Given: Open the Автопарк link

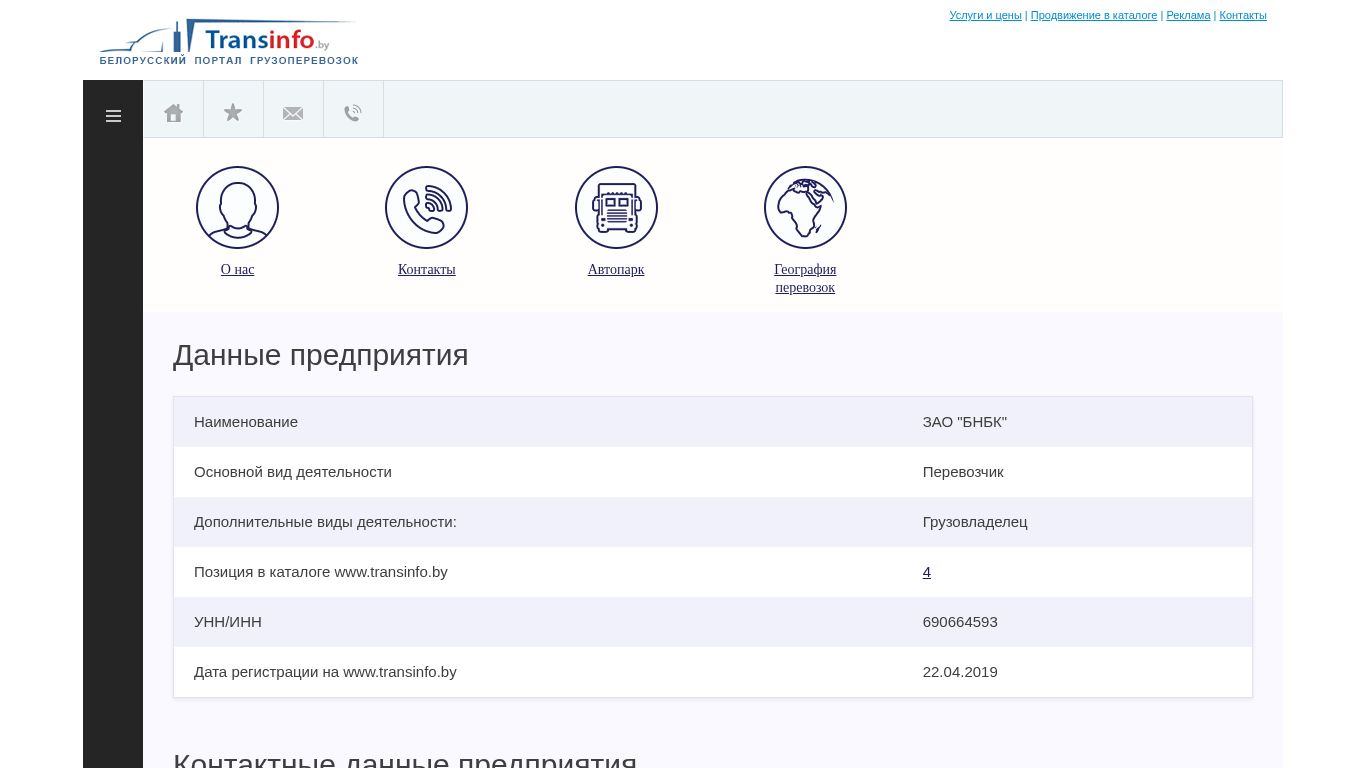Looking at the screenshot, I should click(616, 269).
